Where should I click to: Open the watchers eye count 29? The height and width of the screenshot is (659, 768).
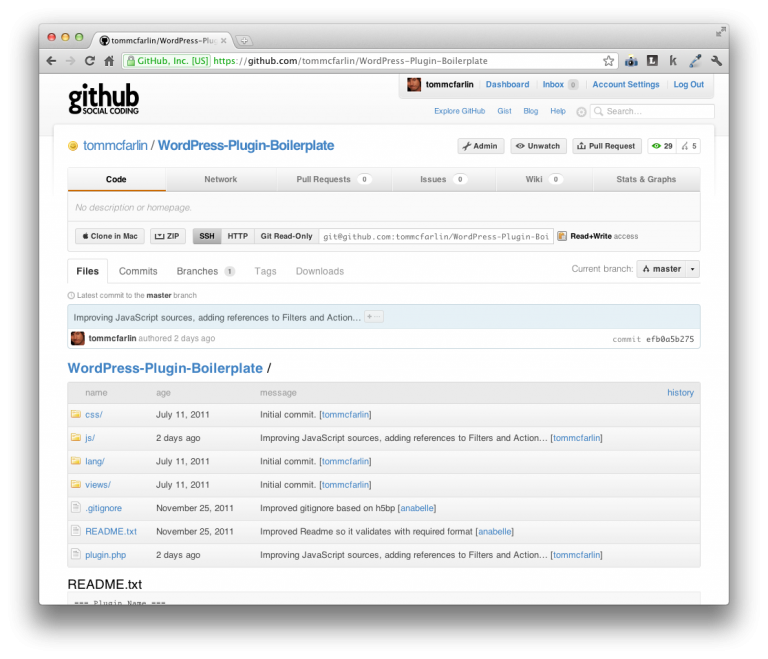point(662,146)
